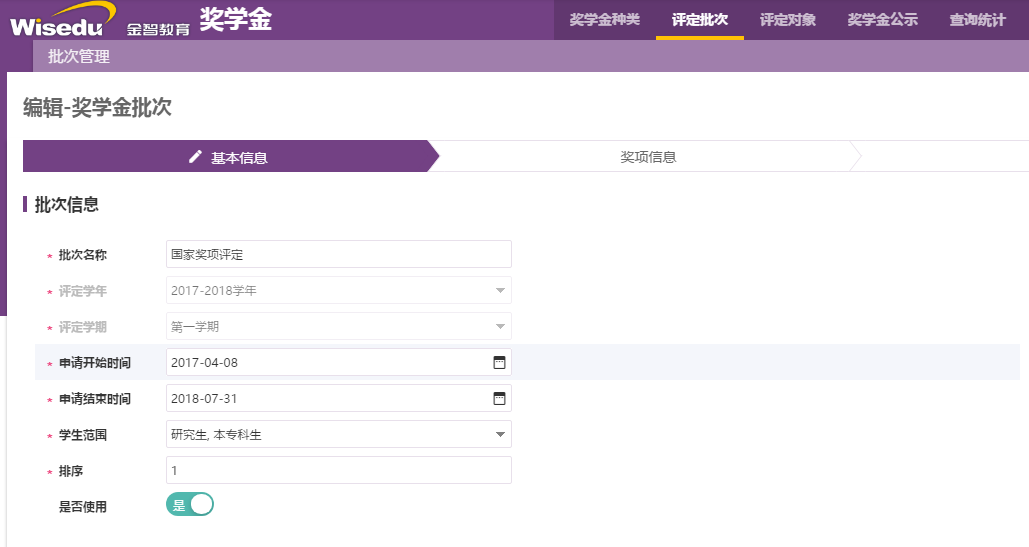Toggle the 是否使用 switch

[x=190, y=504]
